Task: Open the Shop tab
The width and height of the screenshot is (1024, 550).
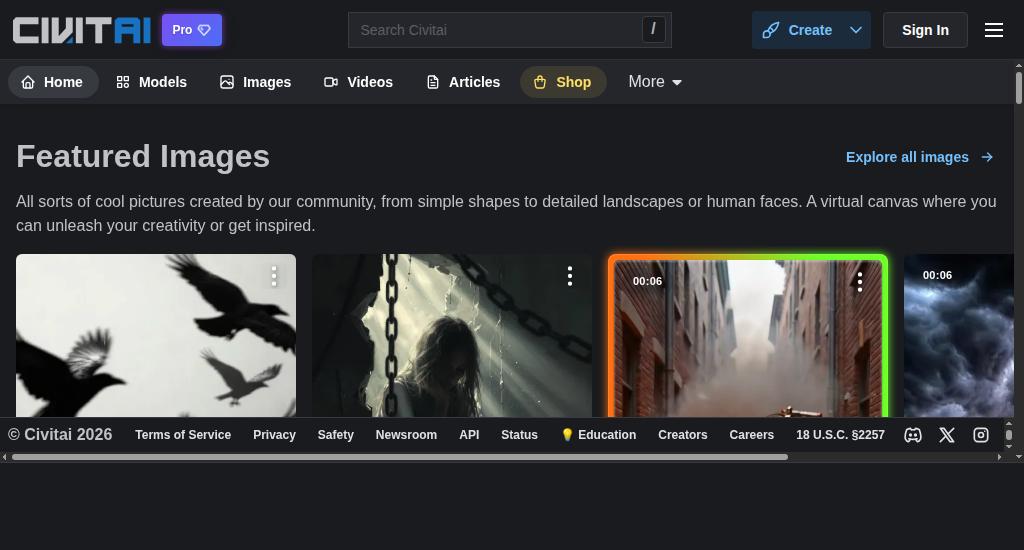Action: click(563, 82)
